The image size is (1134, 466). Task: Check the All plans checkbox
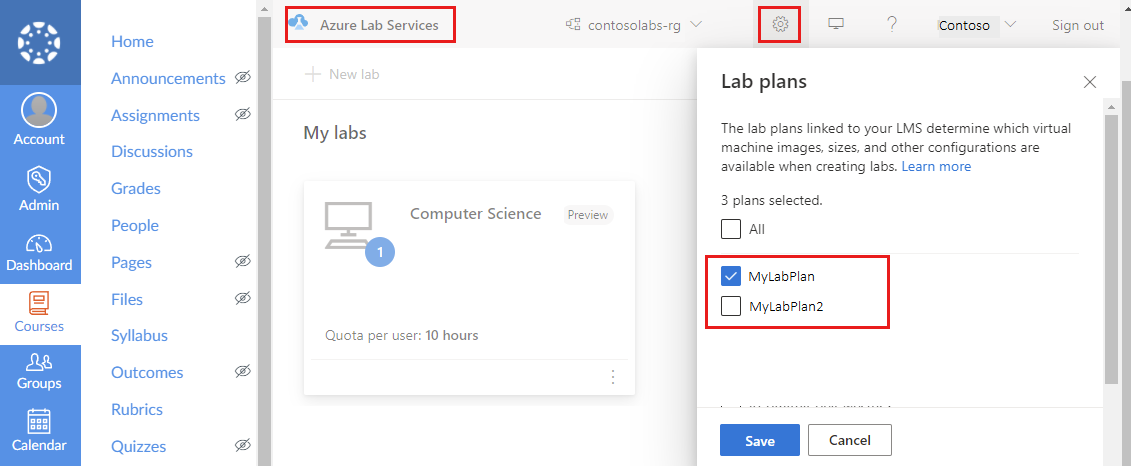pyautogui.click(x=731, y=229)
